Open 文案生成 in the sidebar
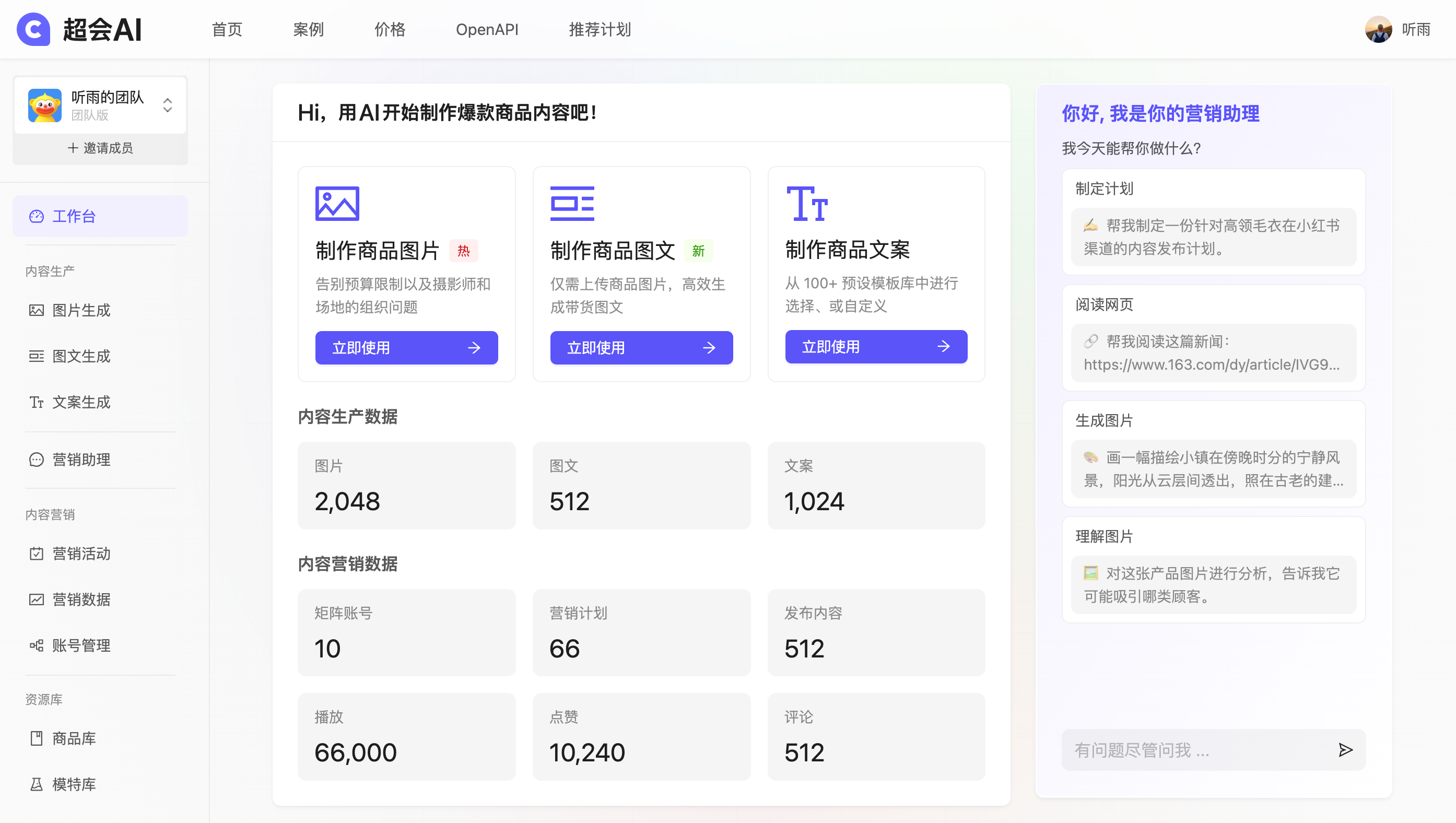 [100, 402]
